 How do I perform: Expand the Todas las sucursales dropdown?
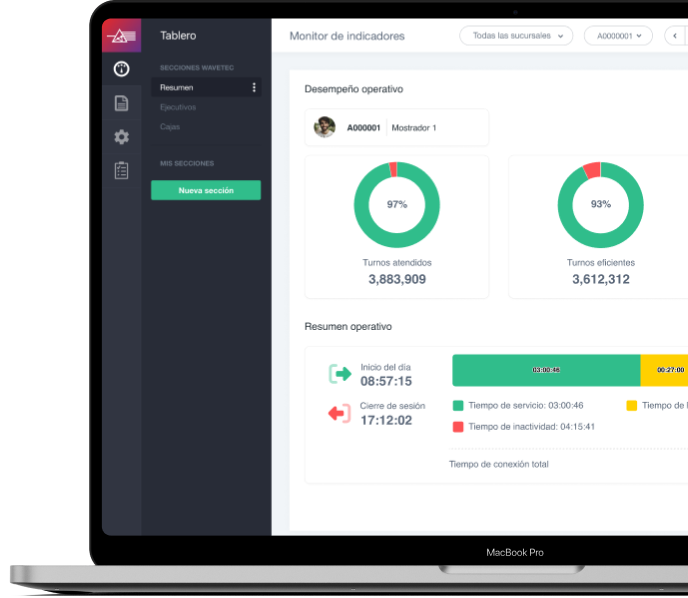coord(516,36)
